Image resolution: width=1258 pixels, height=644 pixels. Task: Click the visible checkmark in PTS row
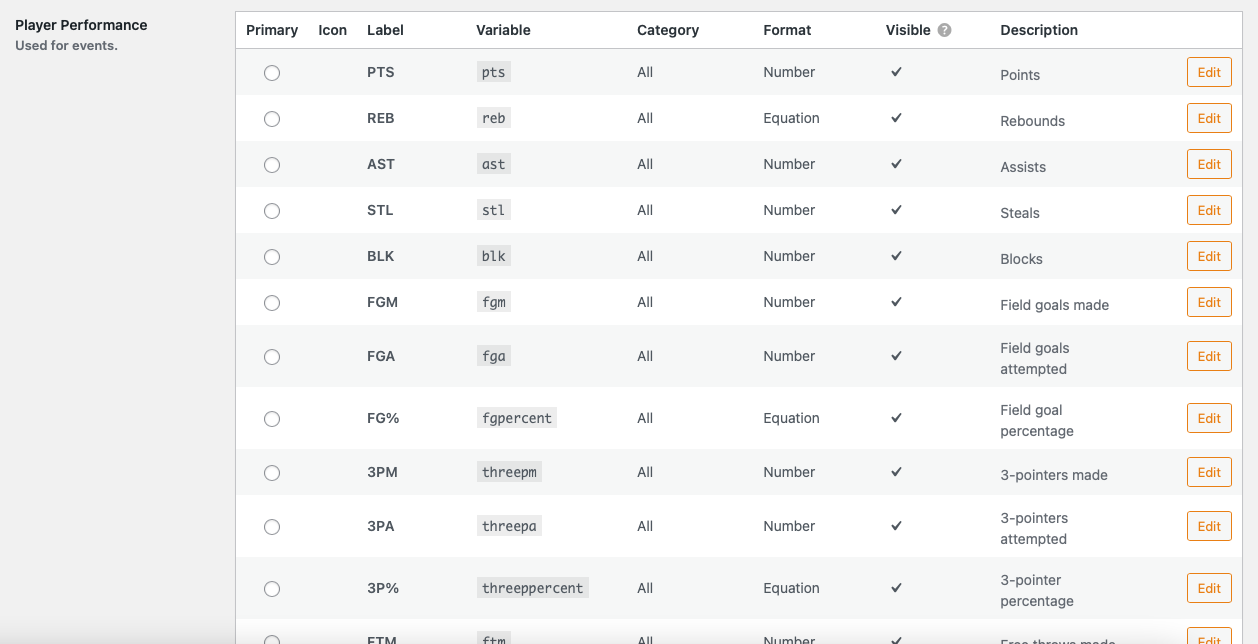pos(896,72)
